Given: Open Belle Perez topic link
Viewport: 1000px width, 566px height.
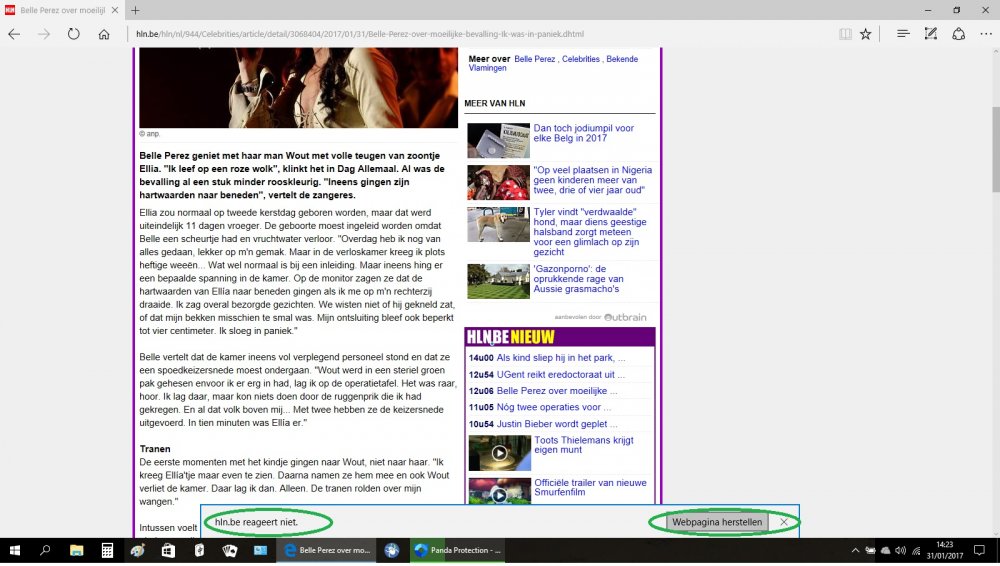Looking at the screenshot, I should [x=534, y=59].
